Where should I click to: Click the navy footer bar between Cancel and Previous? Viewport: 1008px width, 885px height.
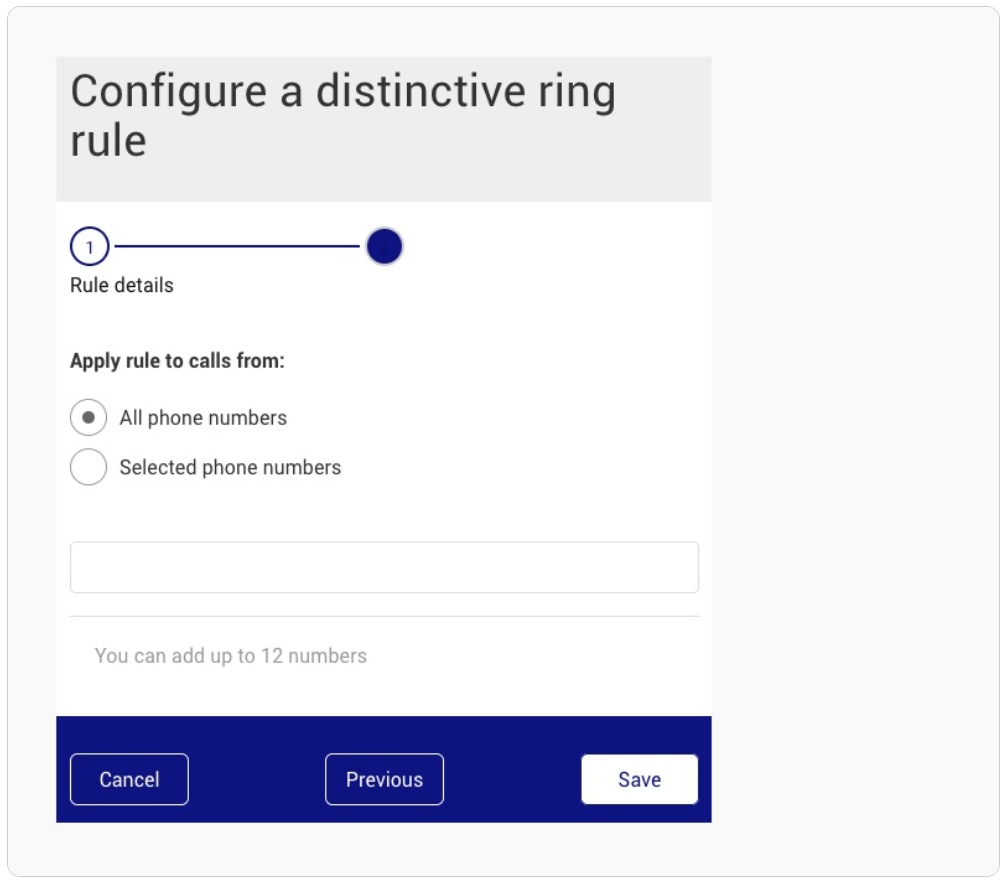256,779
